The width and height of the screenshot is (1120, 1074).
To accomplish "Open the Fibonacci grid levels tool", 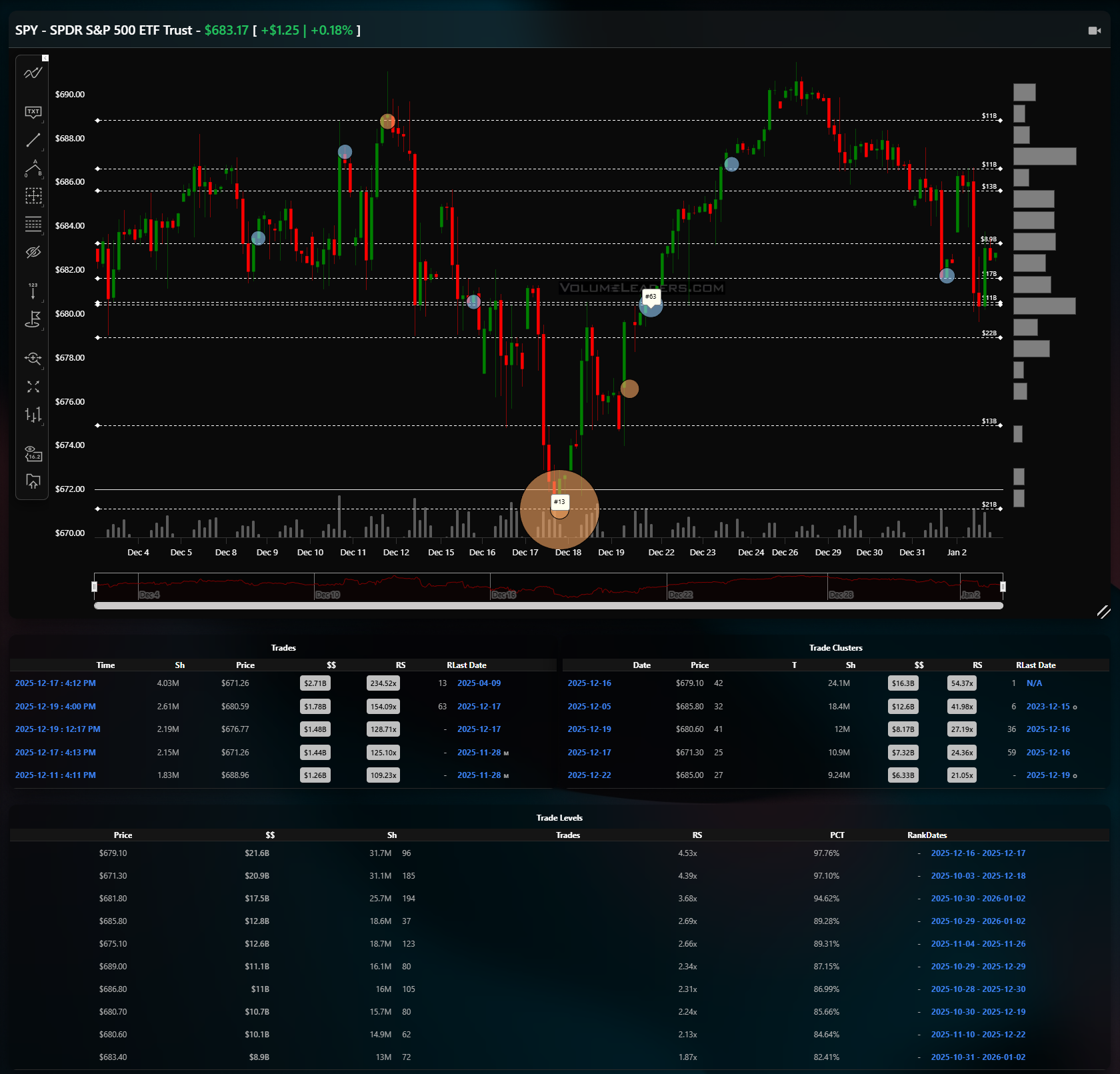I will (x=33, y=224).
